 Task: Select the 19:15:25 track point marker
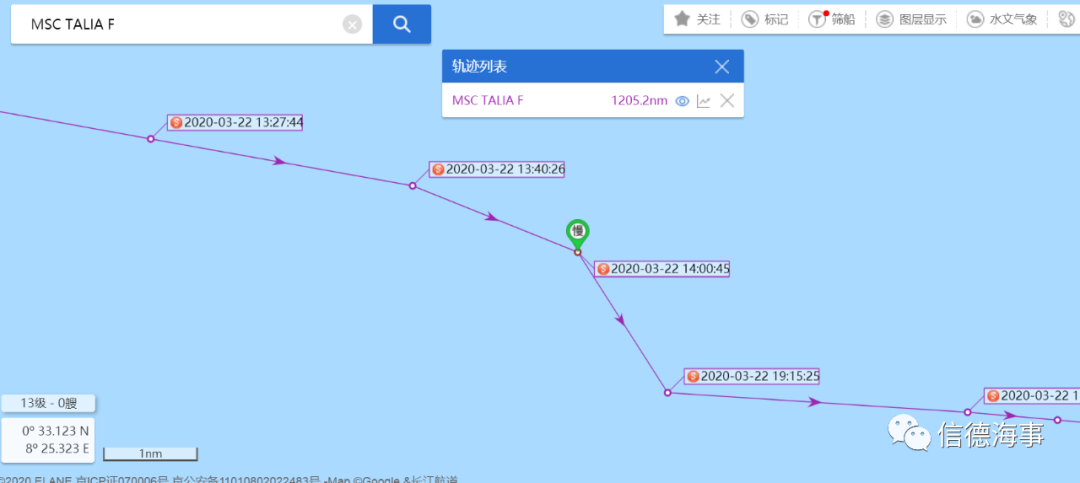coord(667,393)
